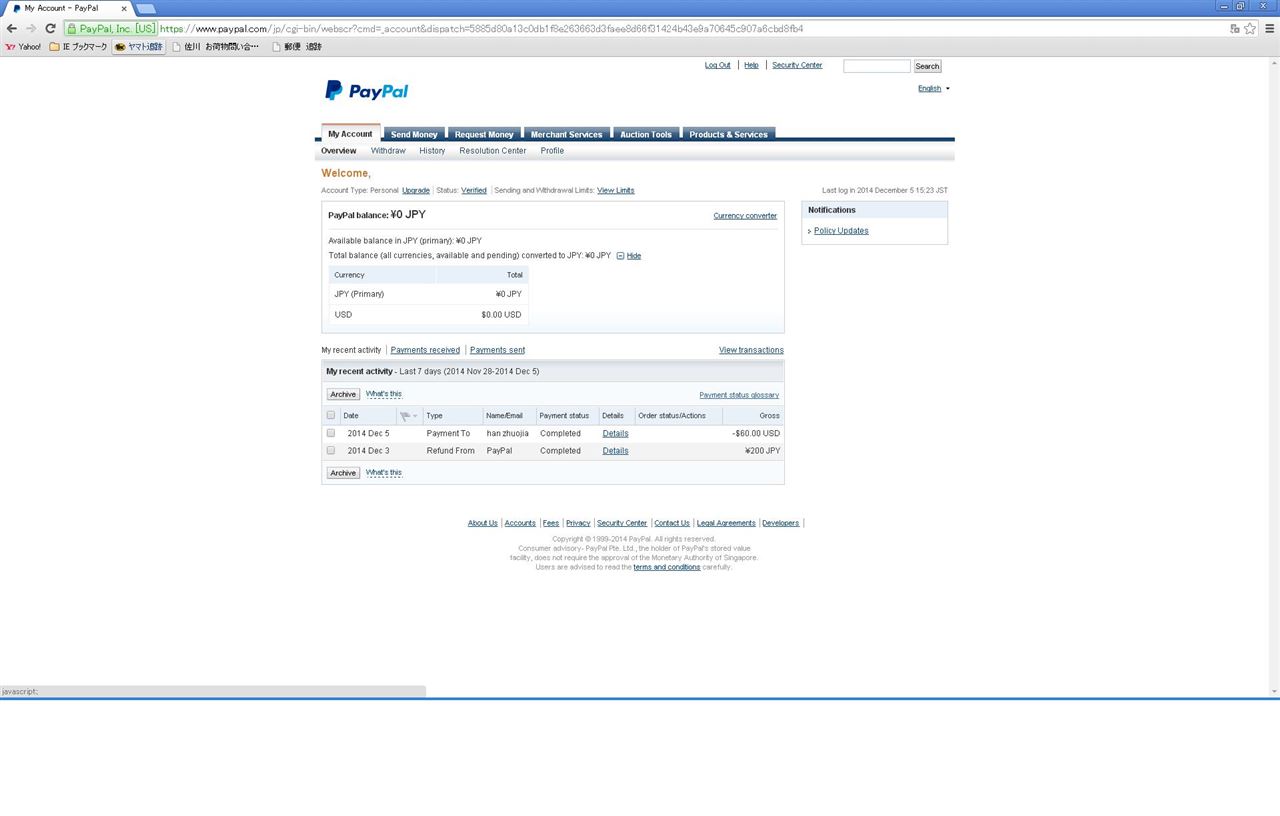
Task: Open the 佐川 お荷物問い合 bookmark
Action: (x=215, y=47)
